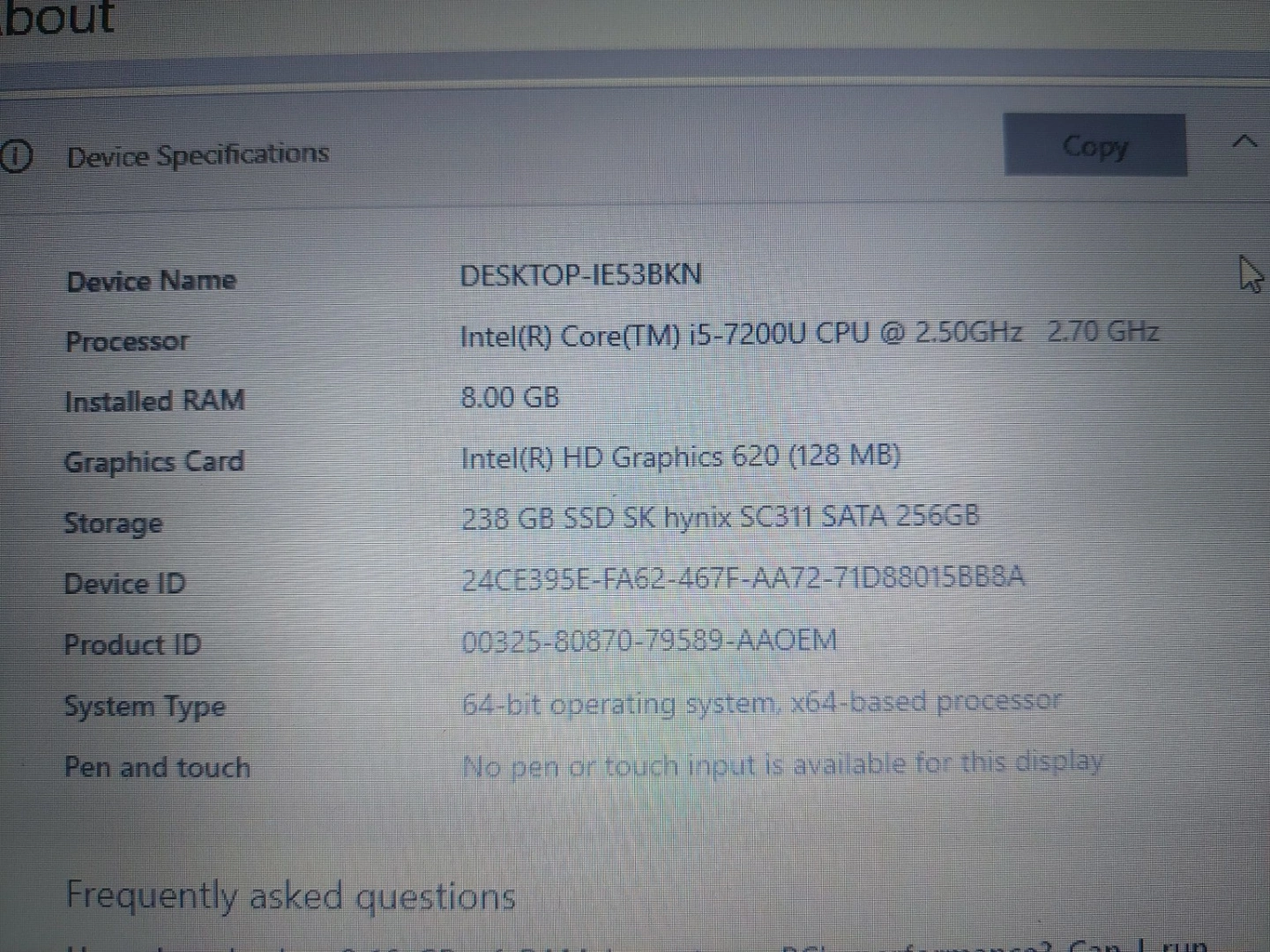Click the Copy button
1270x952 pixels.
tap(1094, 145)
